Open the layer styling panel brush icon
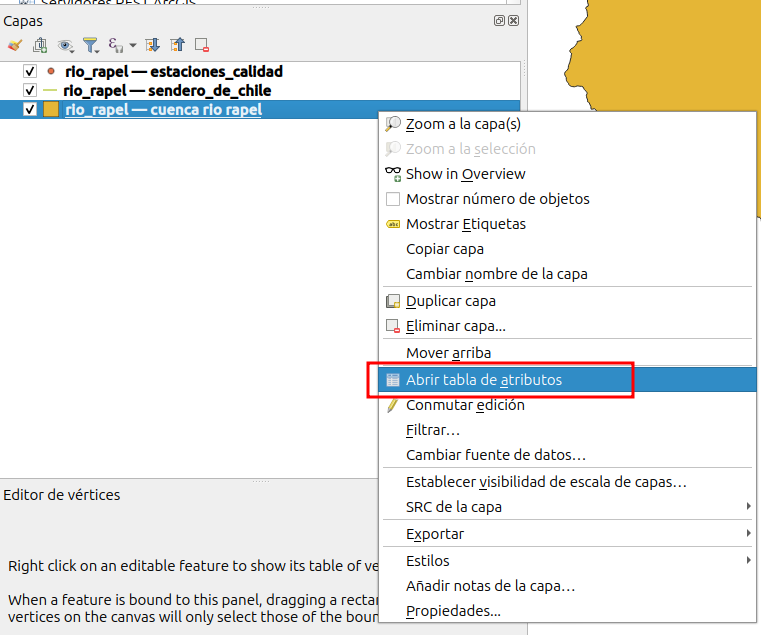 (14, 45)
